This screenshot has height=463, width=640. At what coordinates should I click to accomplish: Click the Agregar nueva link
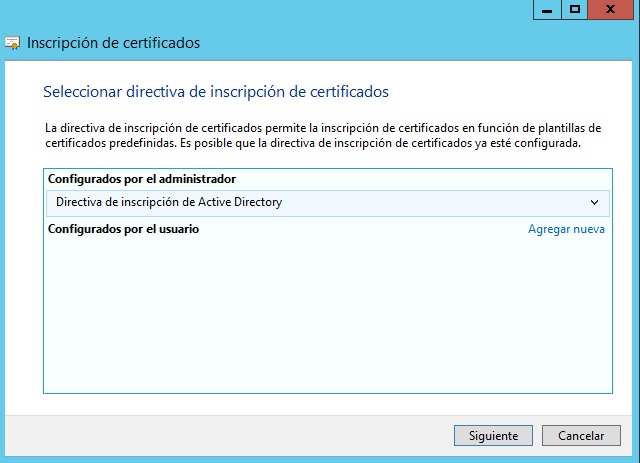[566, 229]
